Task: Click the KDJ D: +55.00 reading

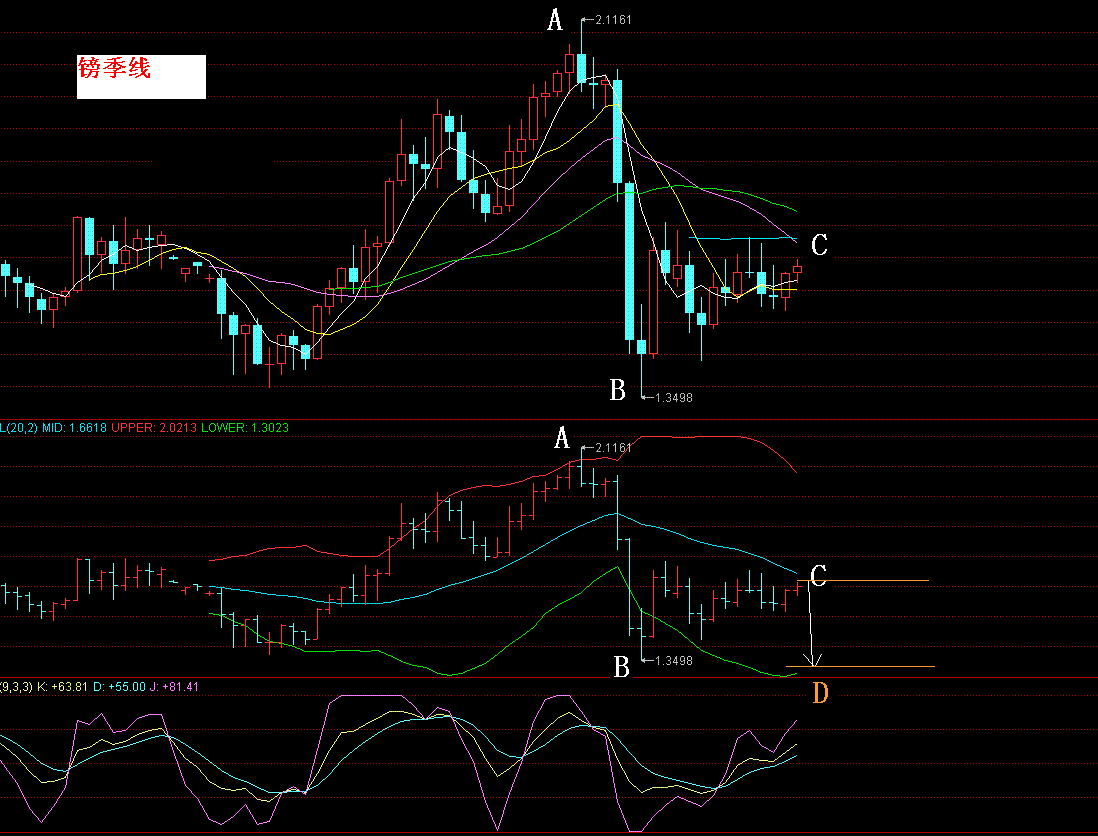Action: 119,687
